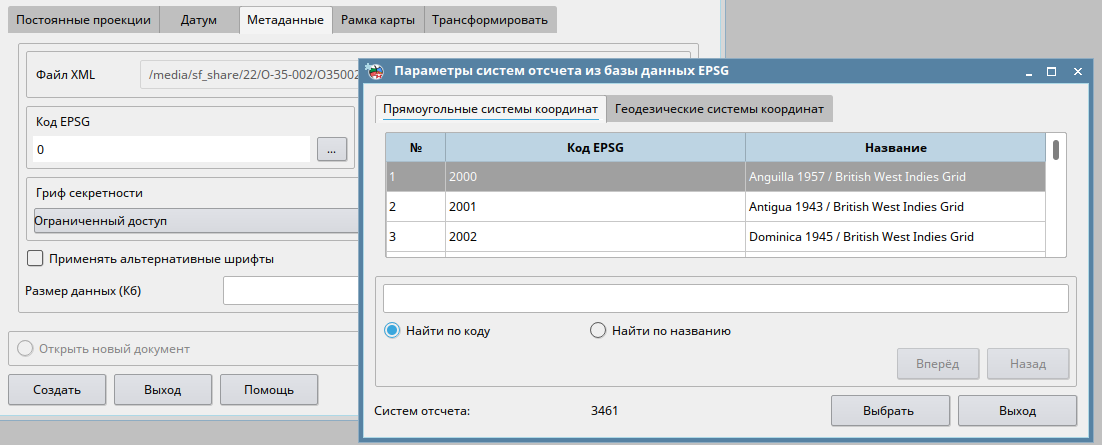Open the 'Датум' tab
Viewport: 1102px width, 445px height.
coord(199,20)
